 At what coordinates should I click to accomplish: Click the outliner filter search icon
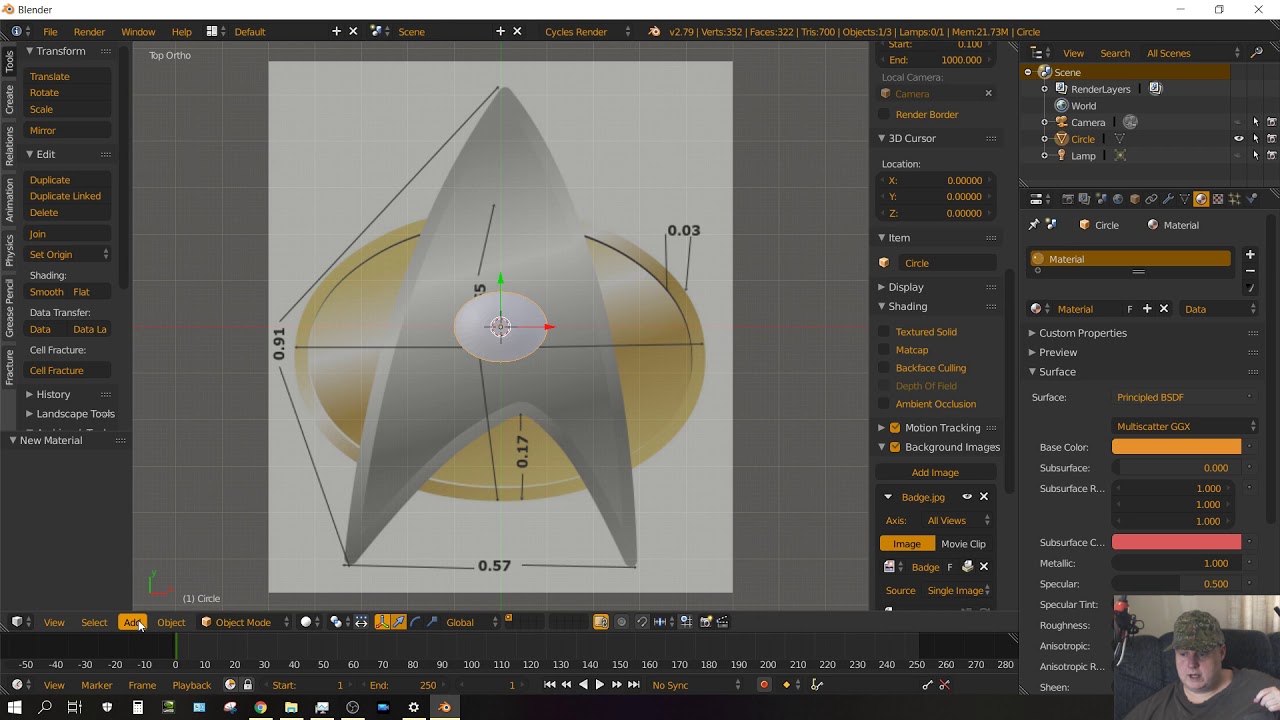click(x=1258, y=53)
